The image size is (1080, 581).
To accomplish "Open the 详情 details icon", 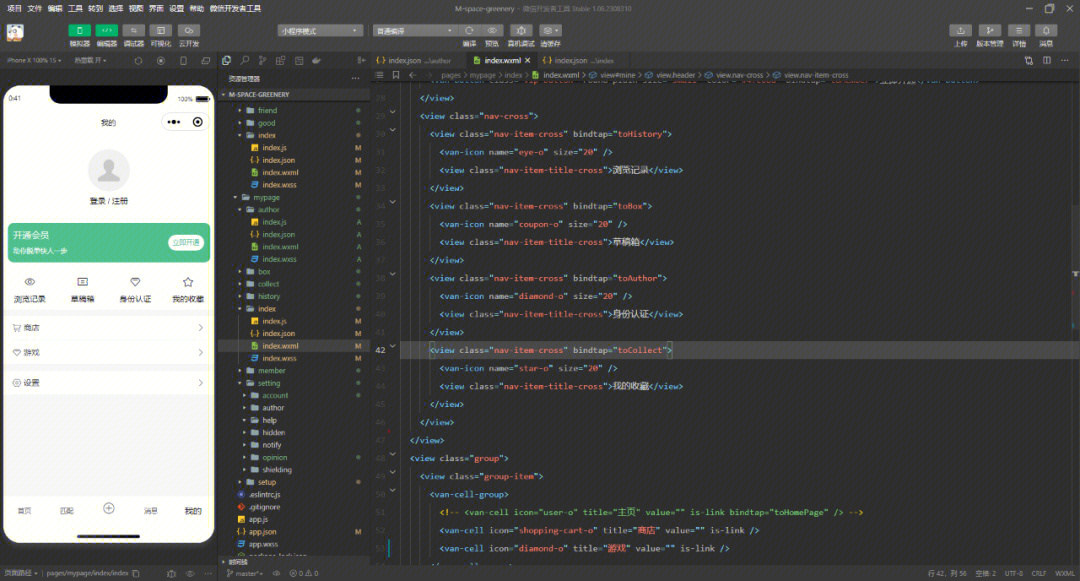I will point(1019,30).
